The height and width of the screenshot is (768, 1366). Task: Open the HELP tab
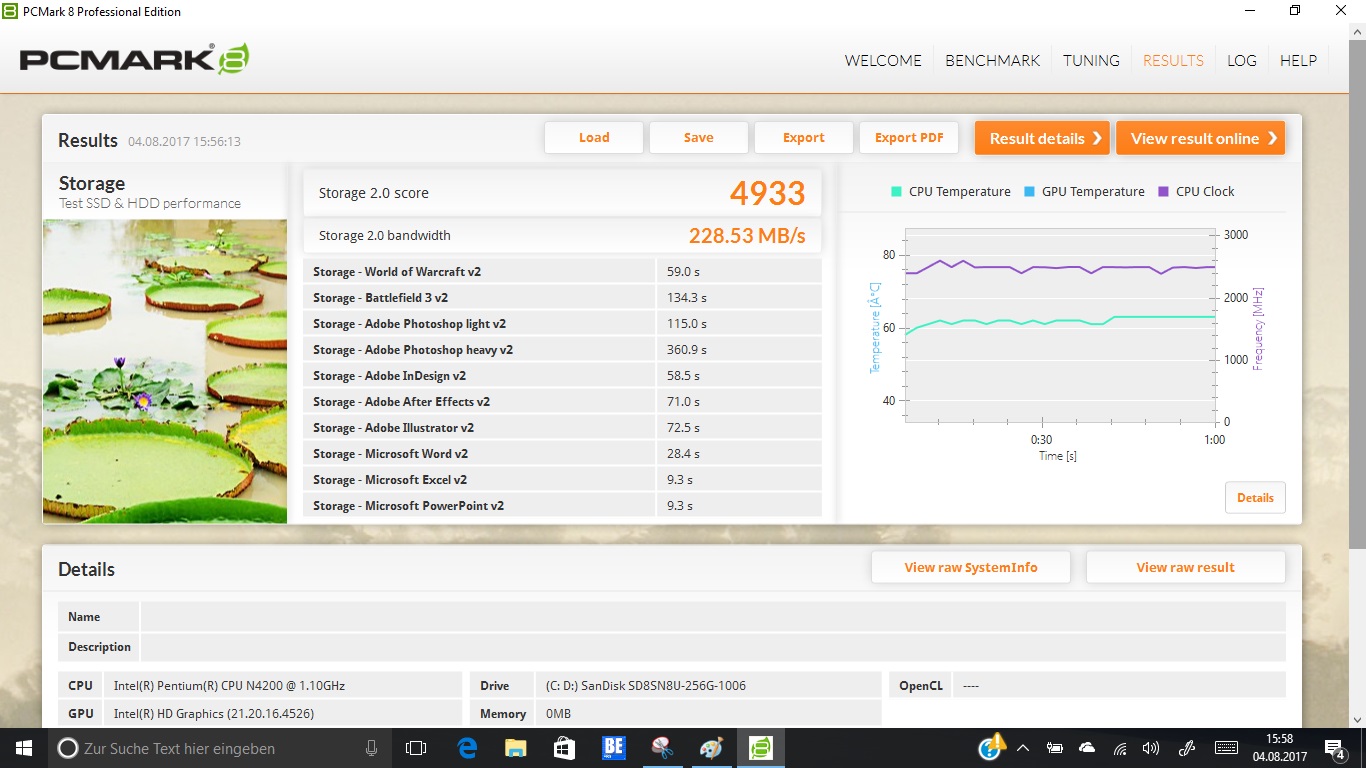[1298, 60]
